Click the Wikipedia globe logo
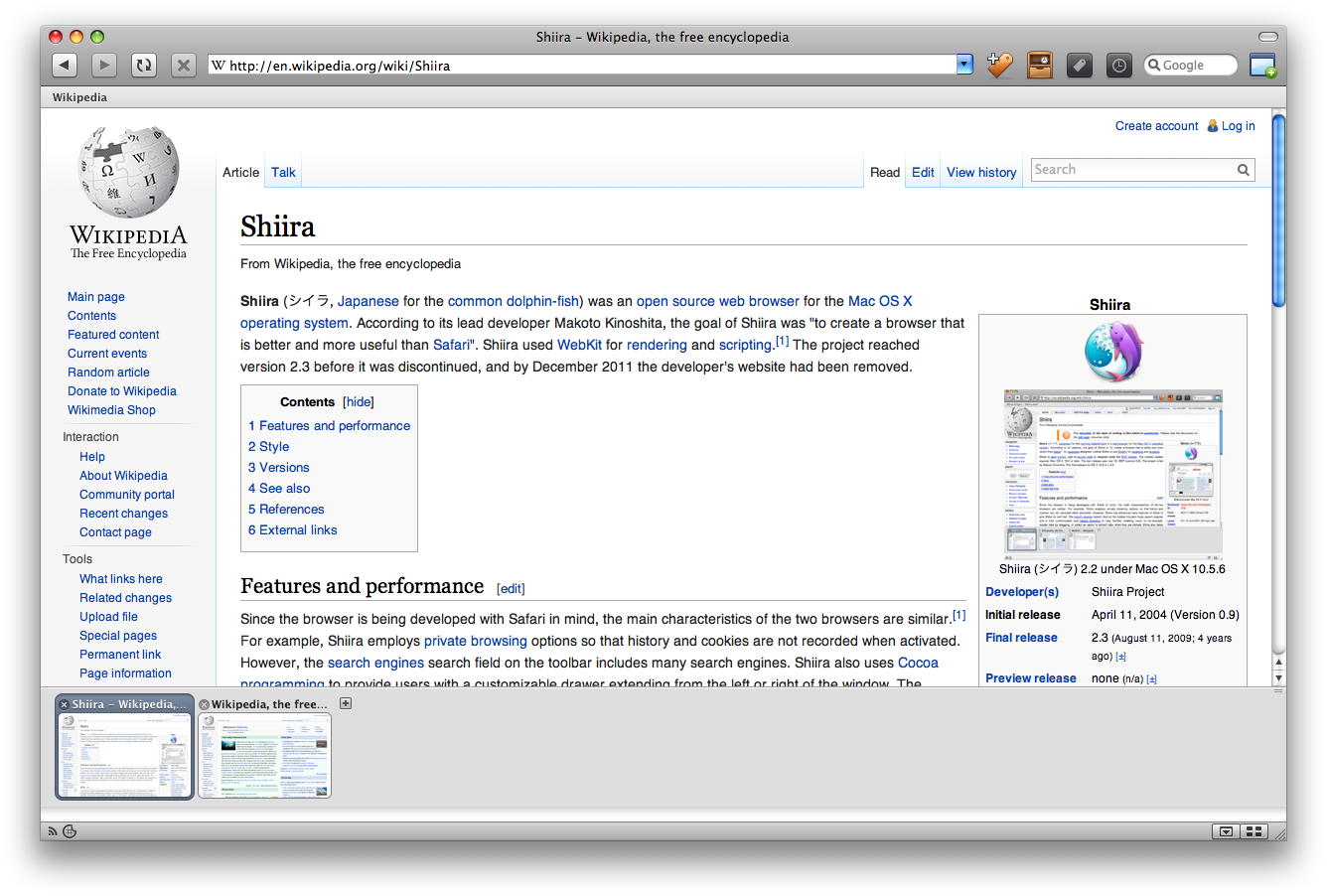Viewport: 1327px width, 896px height. (x=129, y=173)
